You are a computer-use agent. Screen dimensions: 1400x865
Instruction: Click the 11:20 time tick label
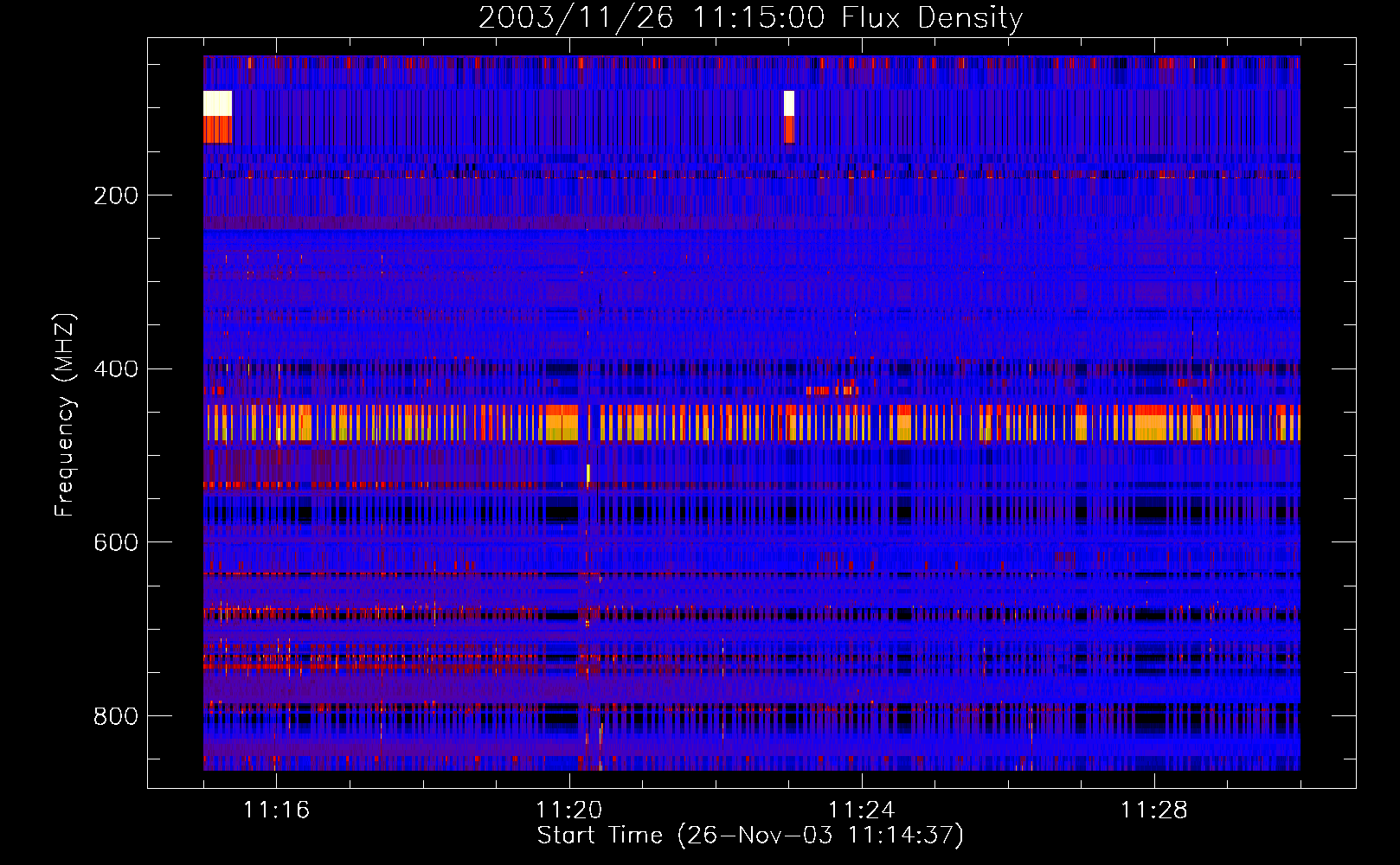568,810
